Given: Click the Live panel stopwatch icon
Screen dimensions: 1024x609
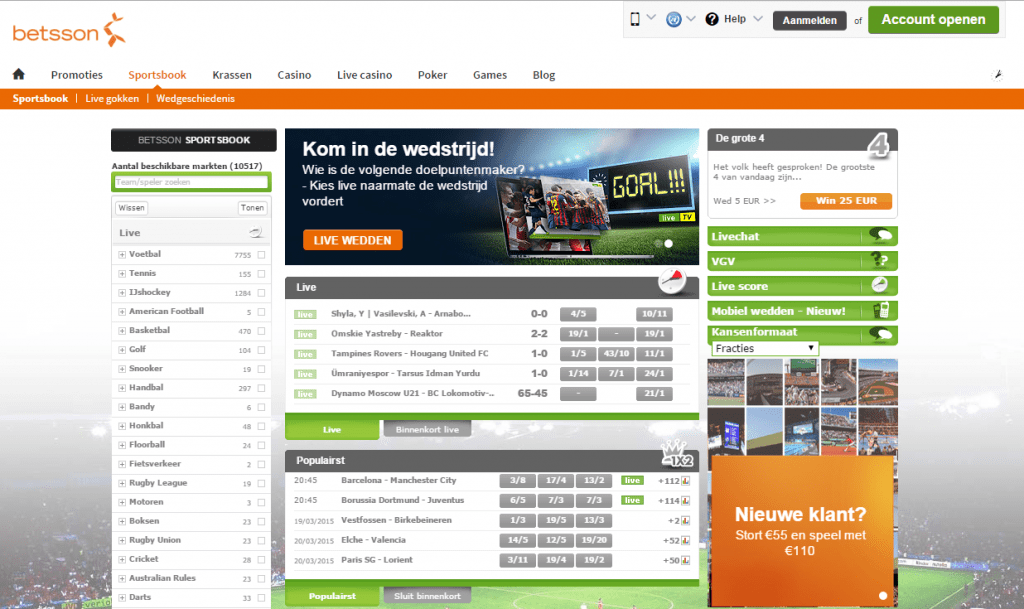Looking at the screenshot, I should point(672,281).
